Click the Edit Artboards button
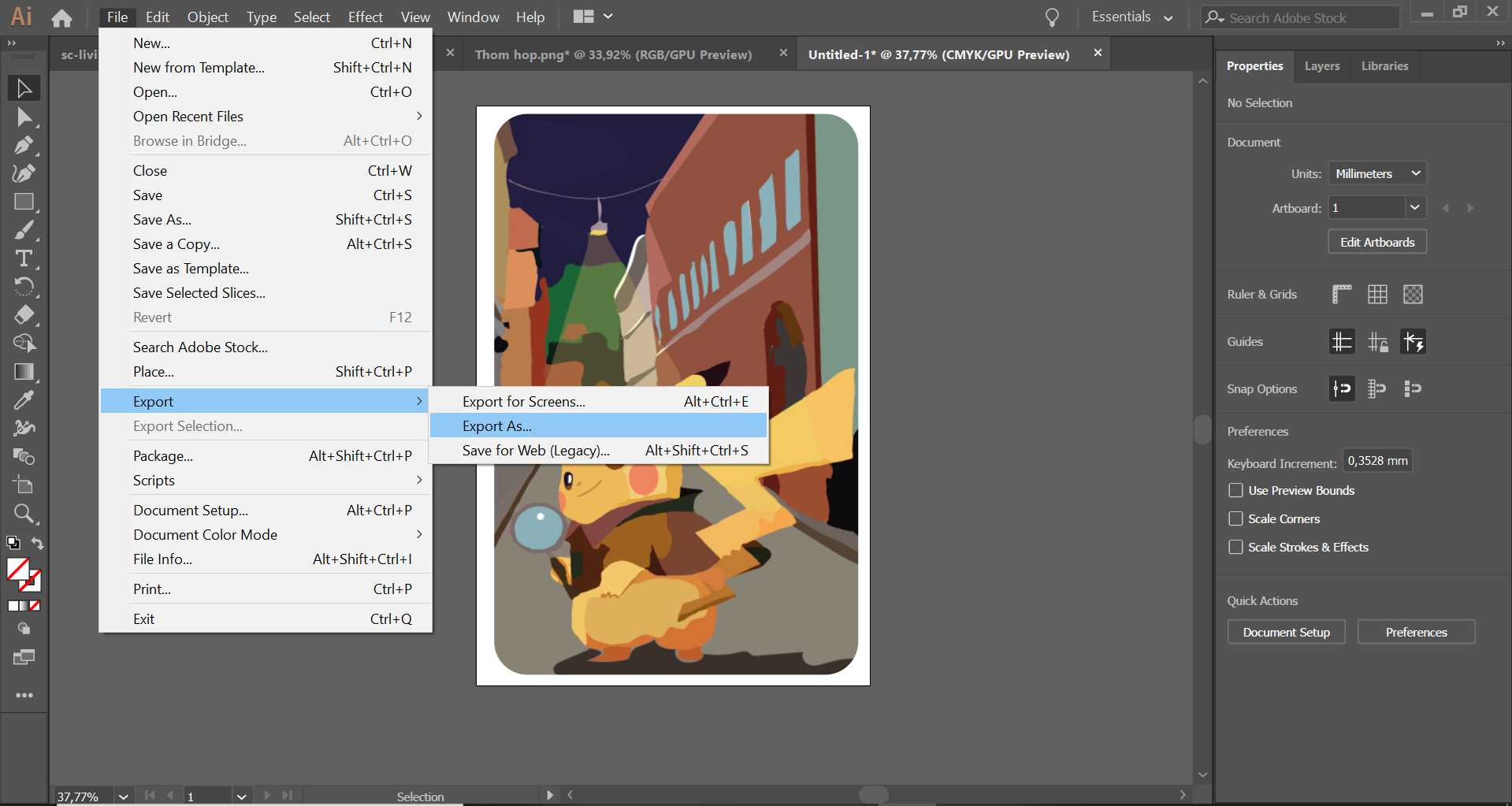 click(1377, 243)
